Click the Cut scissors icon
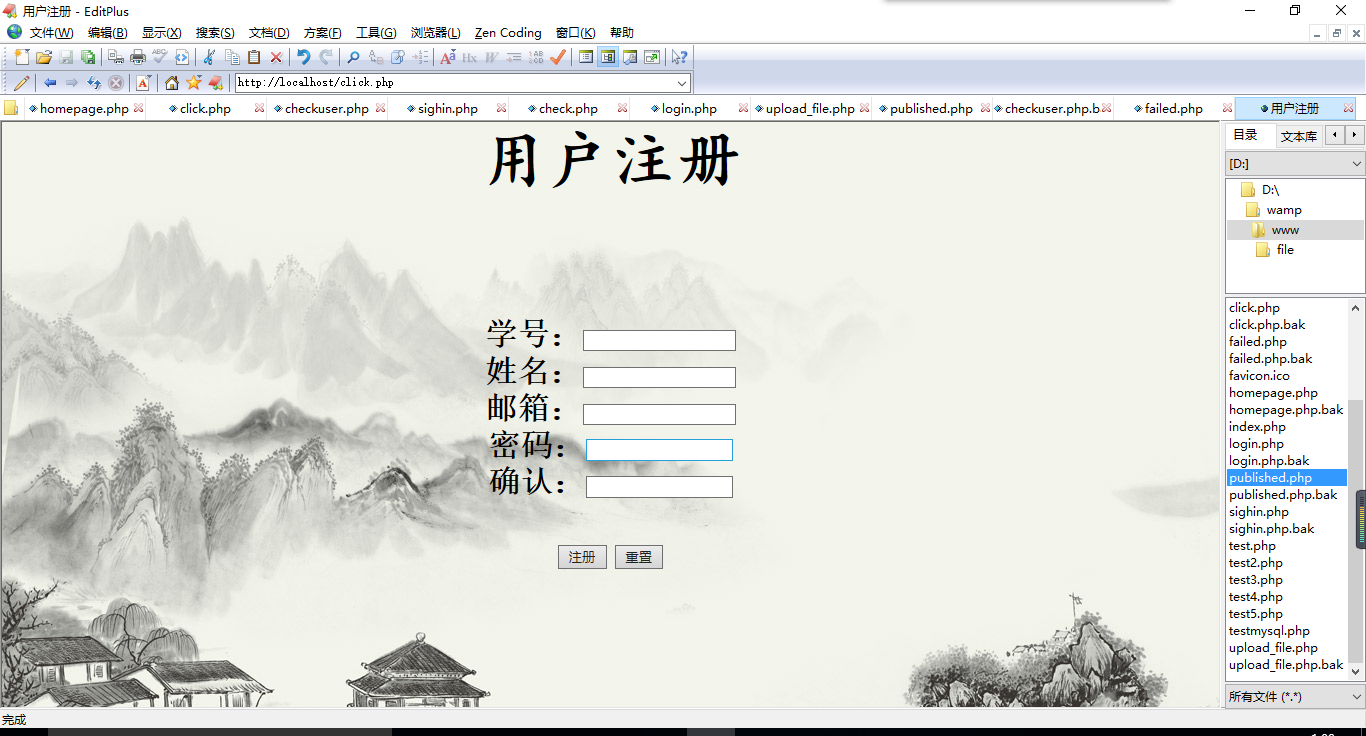 point(208,57)
